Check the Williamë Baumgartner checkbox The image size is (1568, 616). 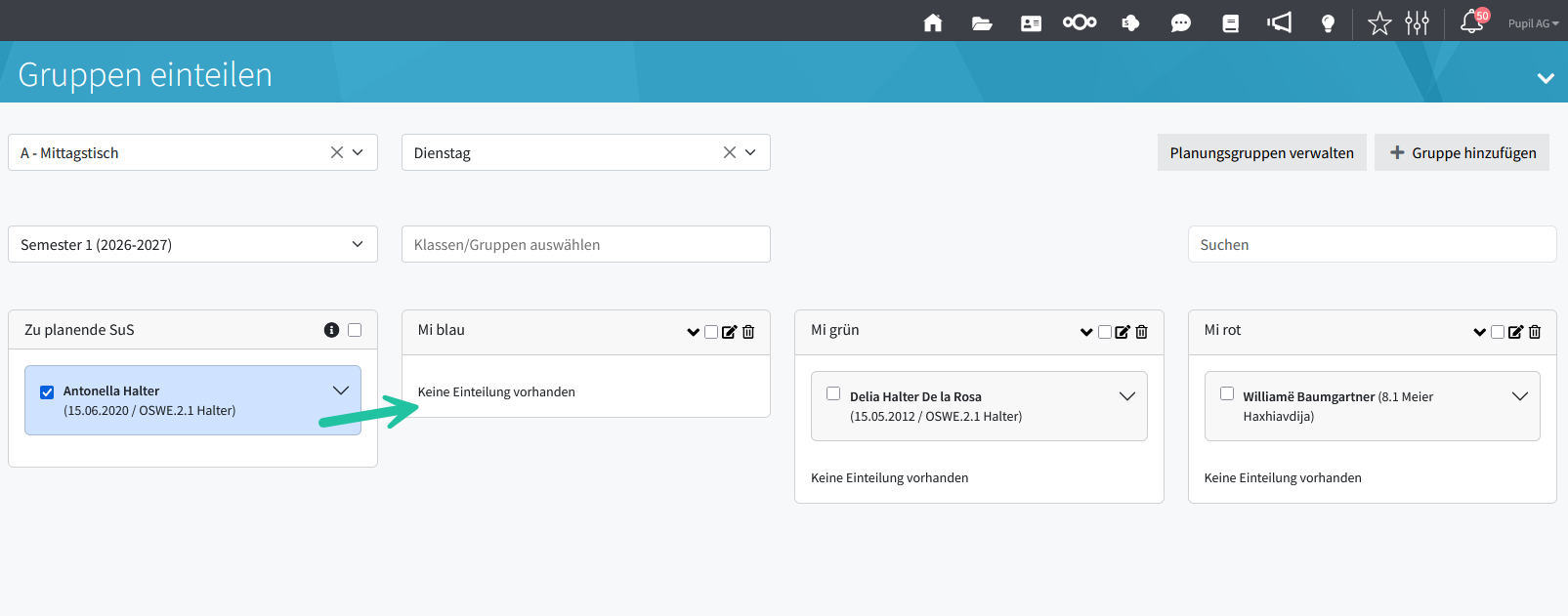[x=1227, y=393]
